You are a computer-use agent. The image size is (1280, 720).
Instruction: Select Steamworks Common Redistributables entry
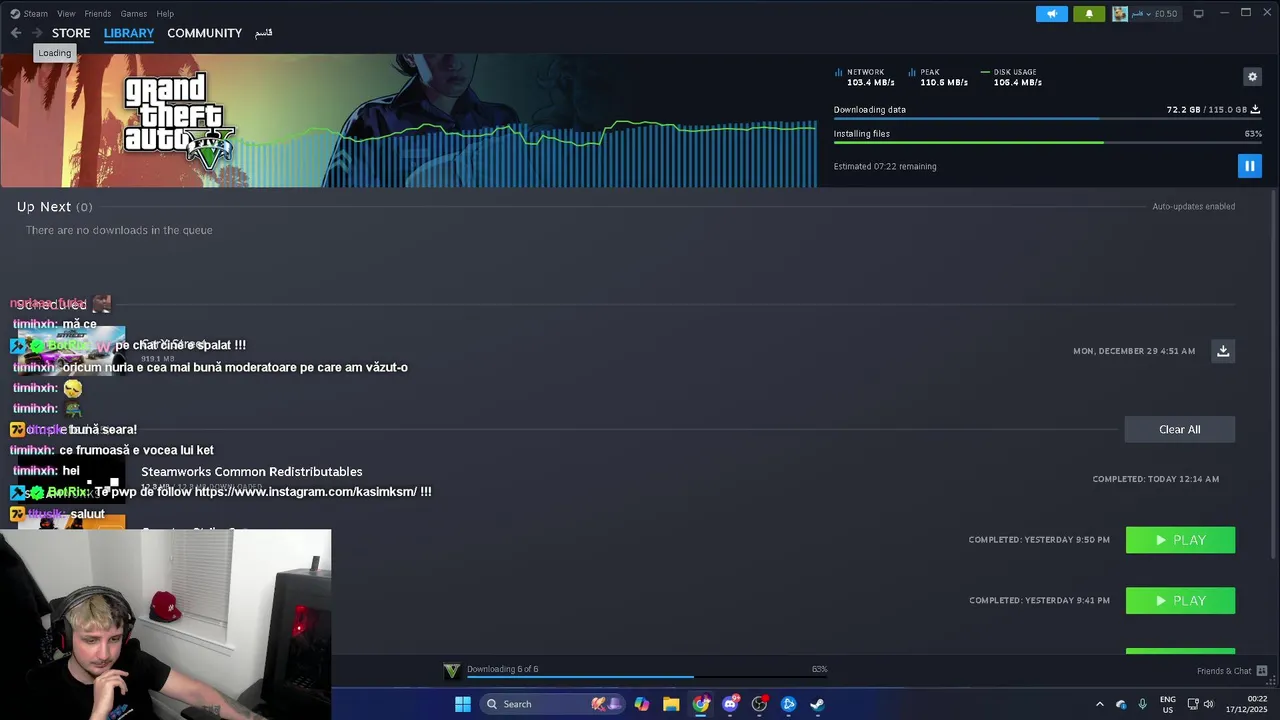click(252, 472)
